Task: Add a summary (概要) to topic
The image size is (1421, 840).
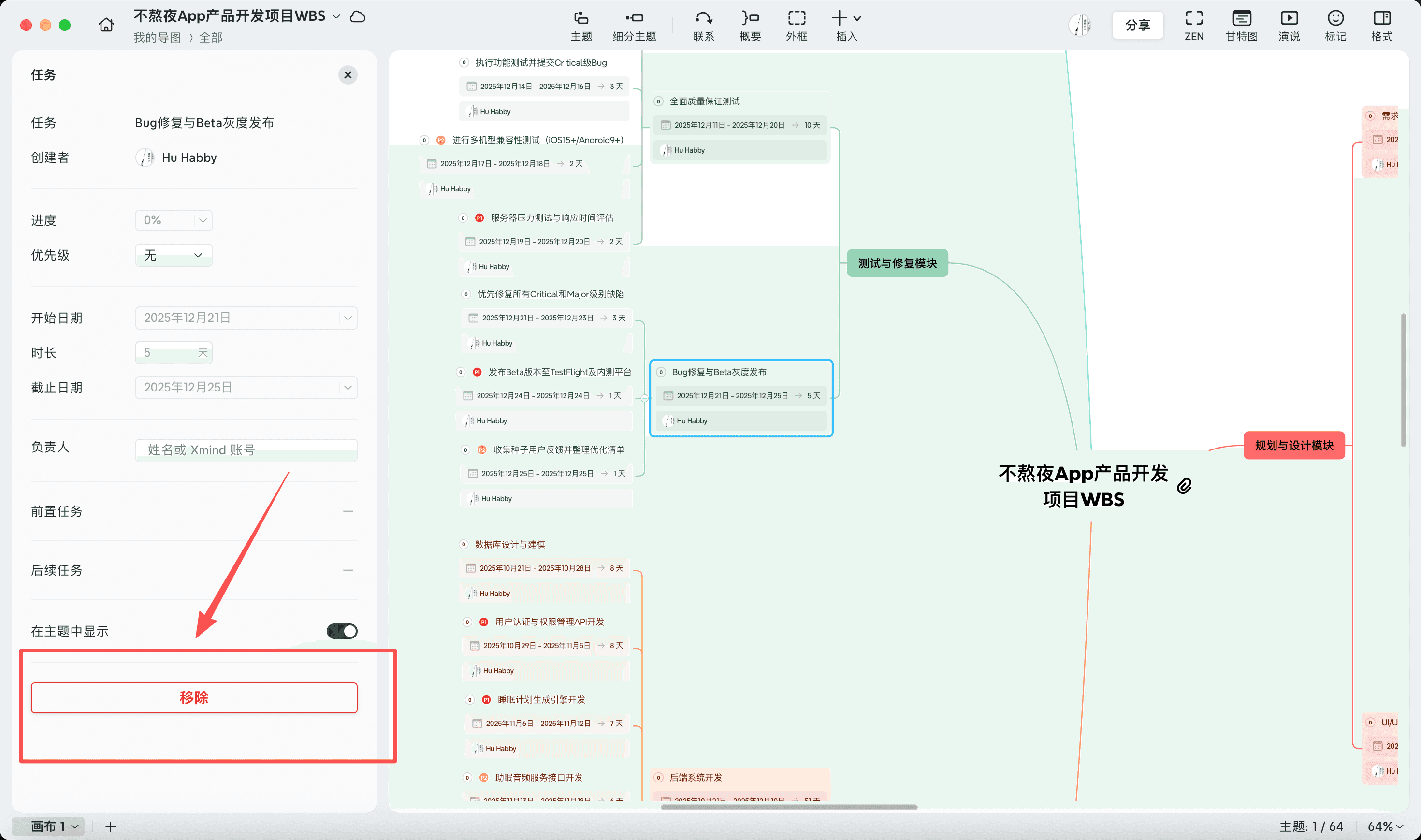Action: coord(750,26)
